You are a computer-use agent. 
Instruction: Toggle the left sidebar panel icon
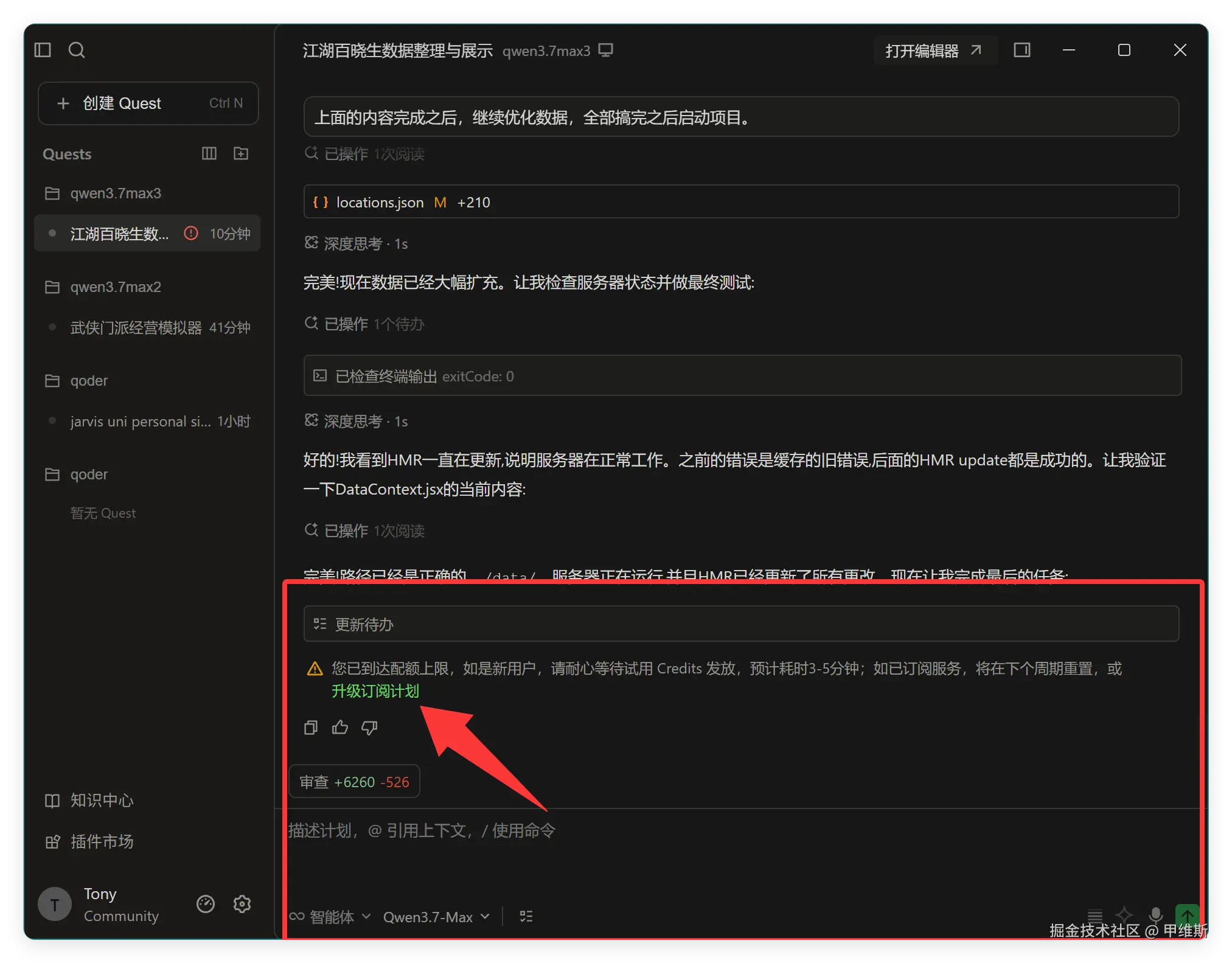(43, 50)
